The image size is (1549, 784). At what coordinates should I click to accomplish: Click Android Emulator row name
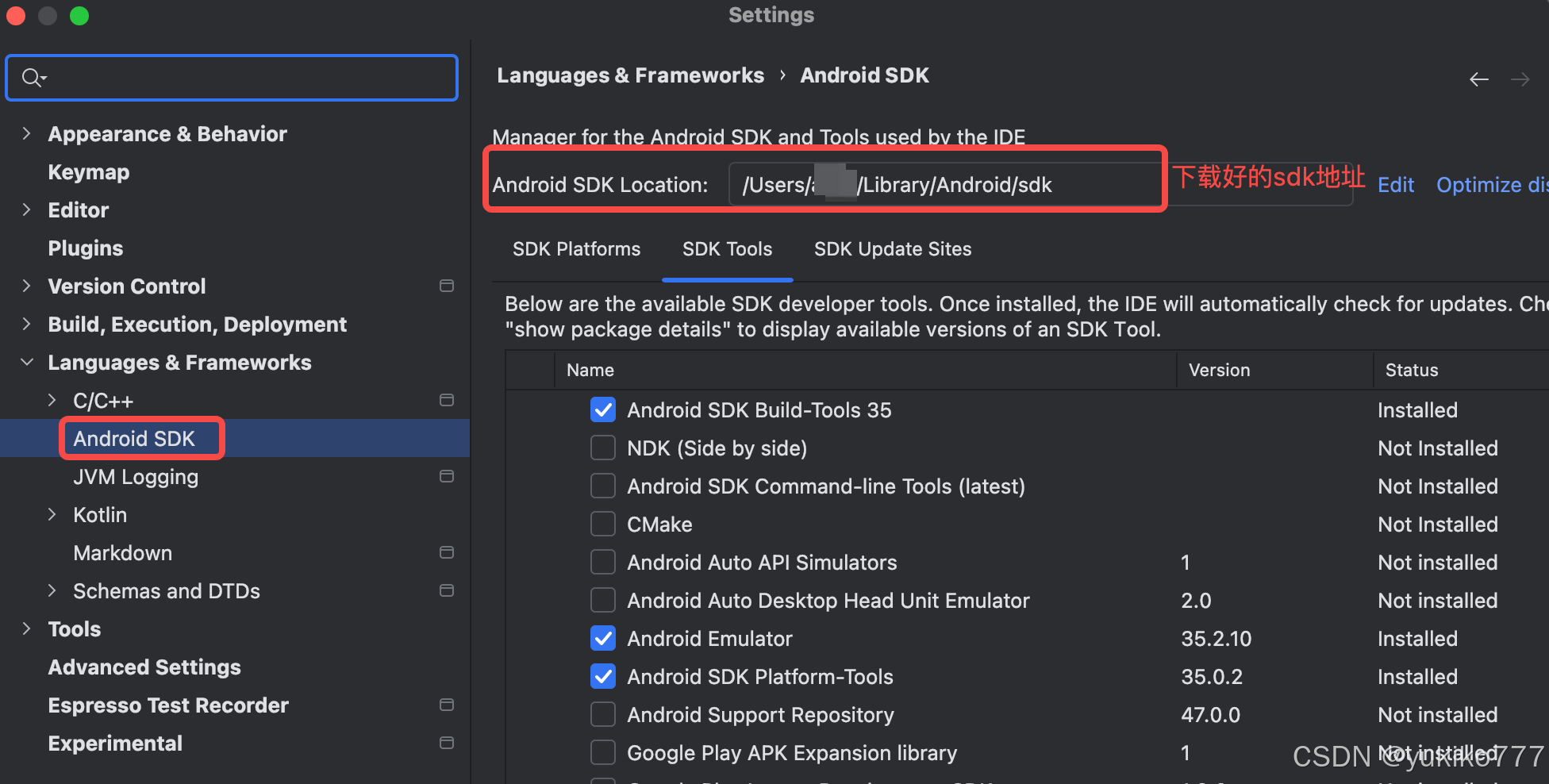[x=709, y=639]
